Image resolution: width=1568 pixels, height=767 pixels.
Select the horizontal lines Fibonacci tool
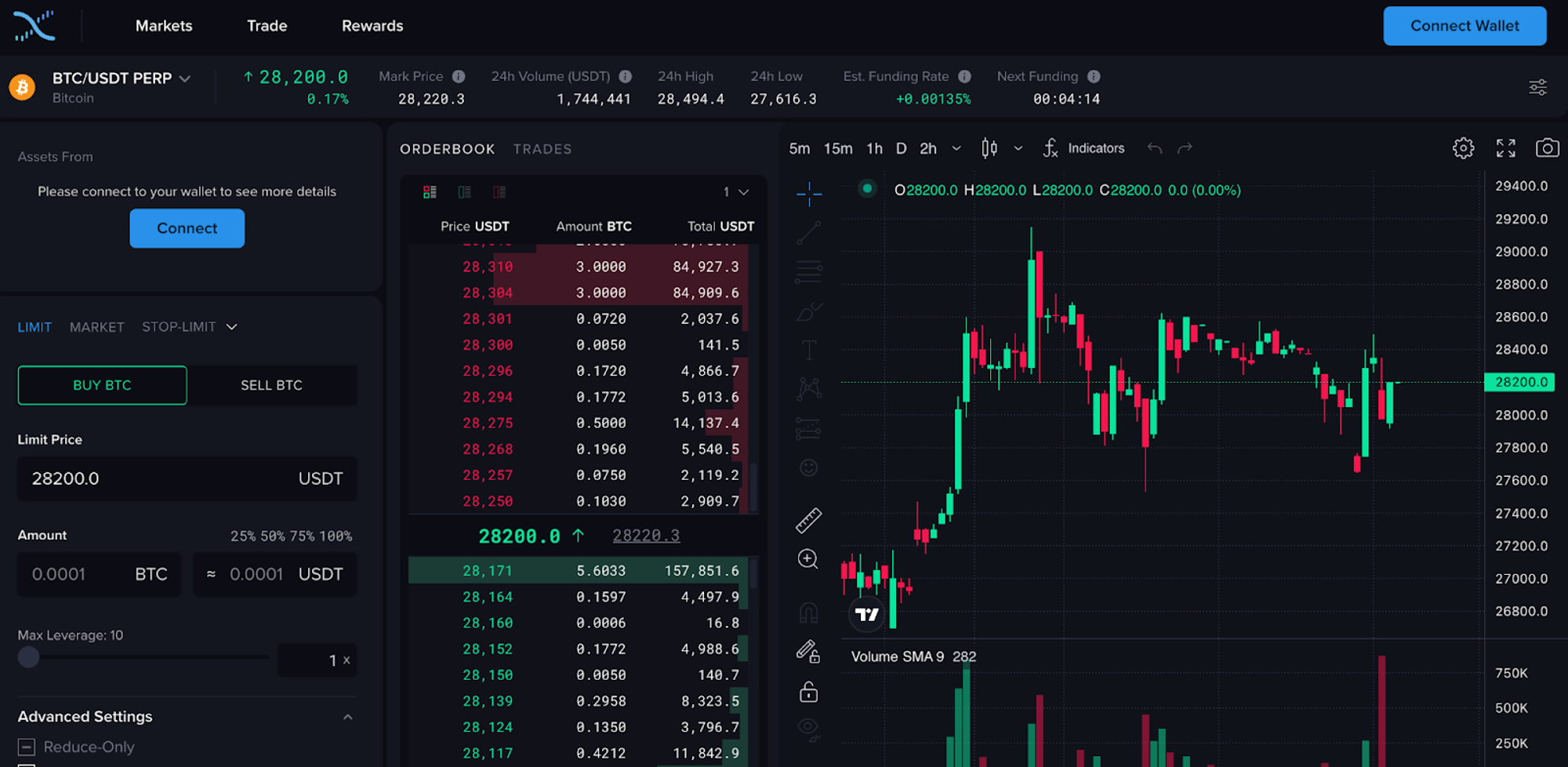[808, 272]
